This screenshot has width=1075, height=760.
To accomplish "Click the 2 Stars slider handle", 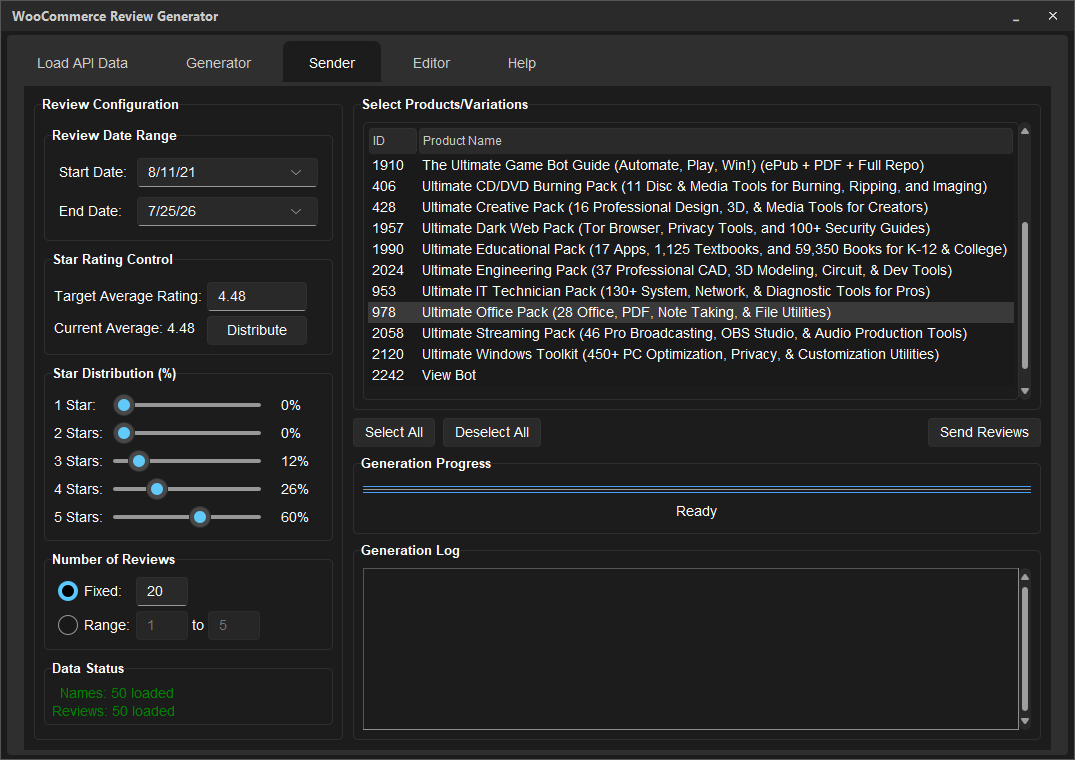I will 124,433.
